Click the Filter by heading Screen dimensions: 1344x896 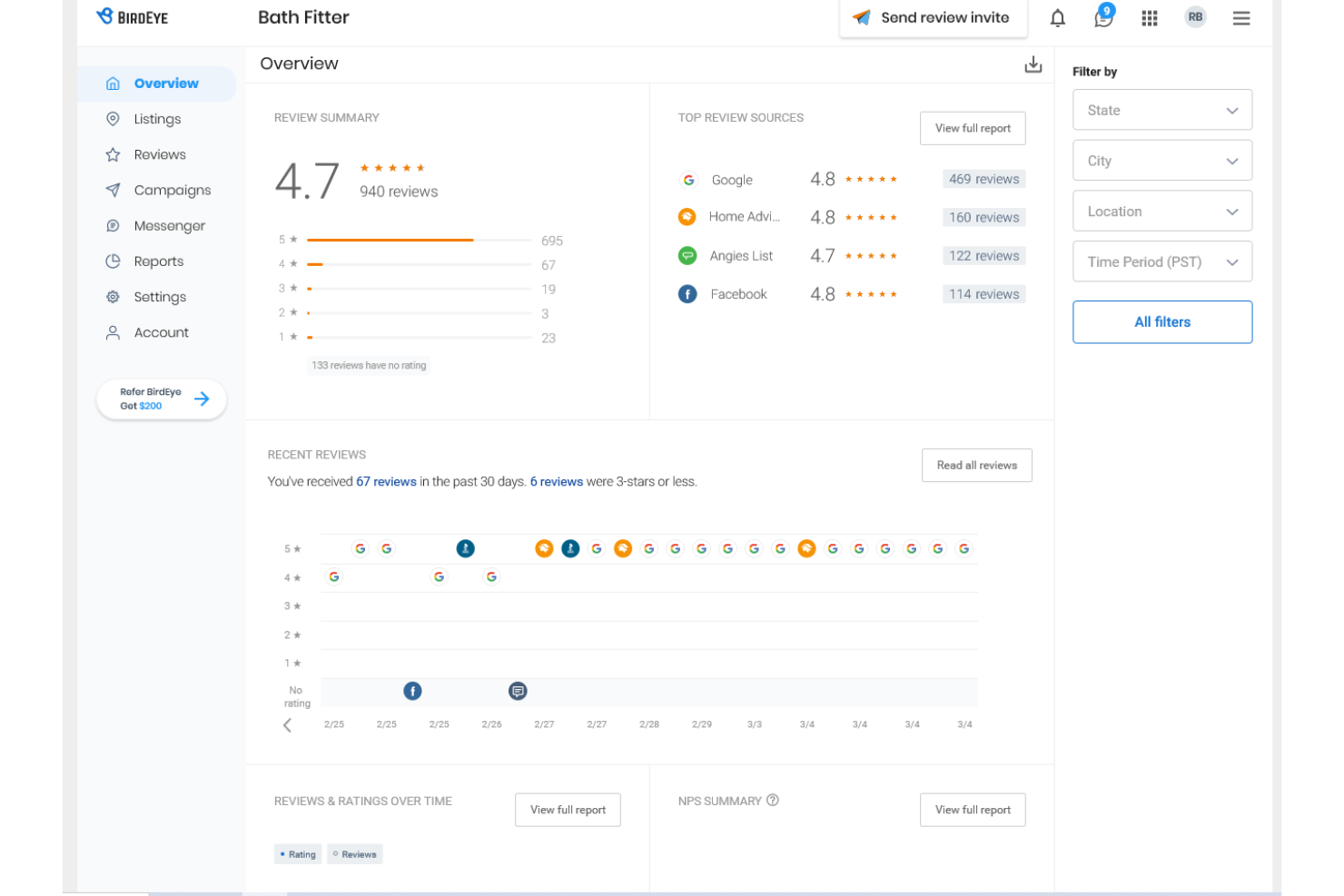point(1094,72)
